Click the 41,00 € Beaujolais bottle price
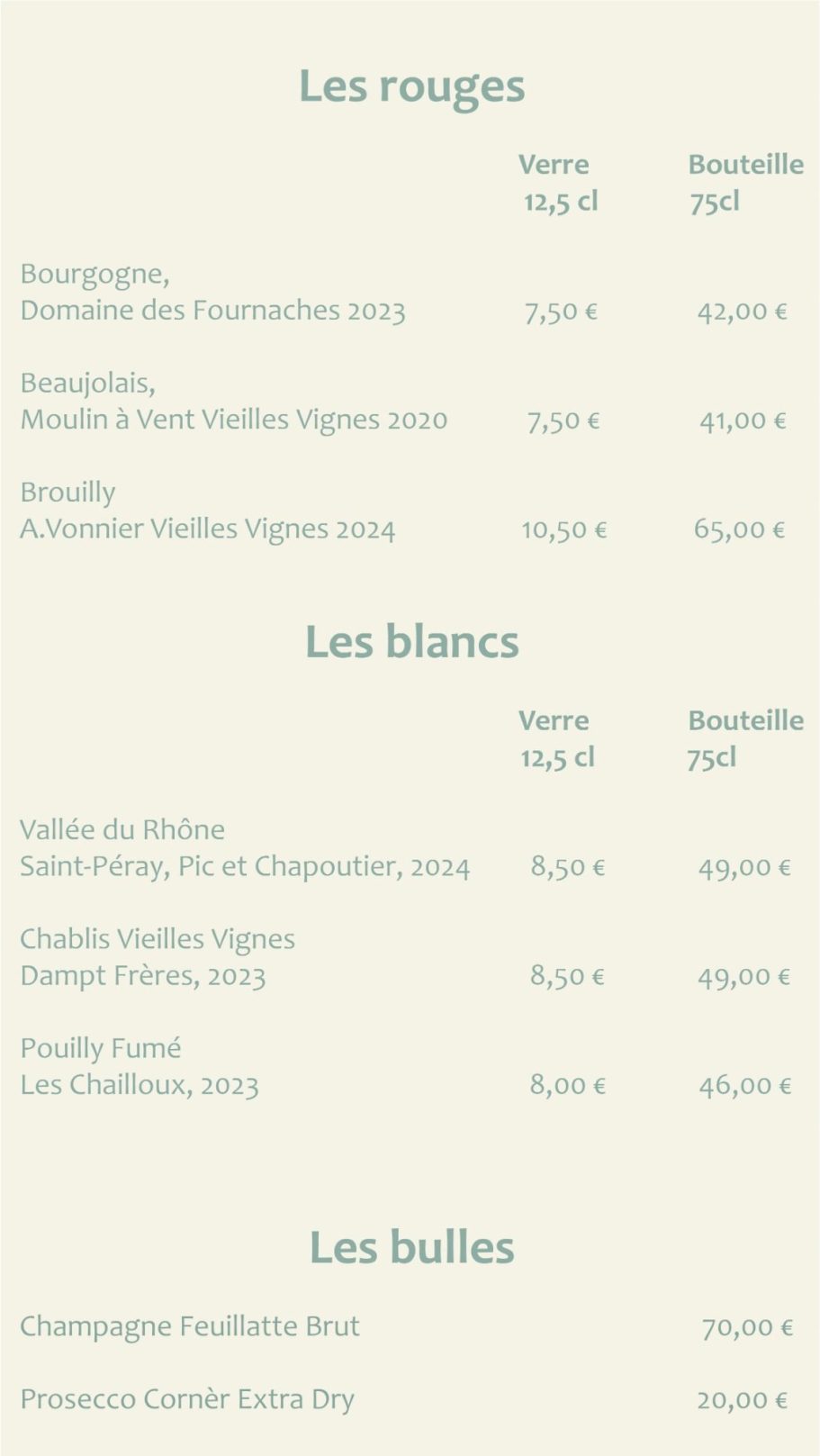This screenshot has height=1456, width=820. [743, 421]
